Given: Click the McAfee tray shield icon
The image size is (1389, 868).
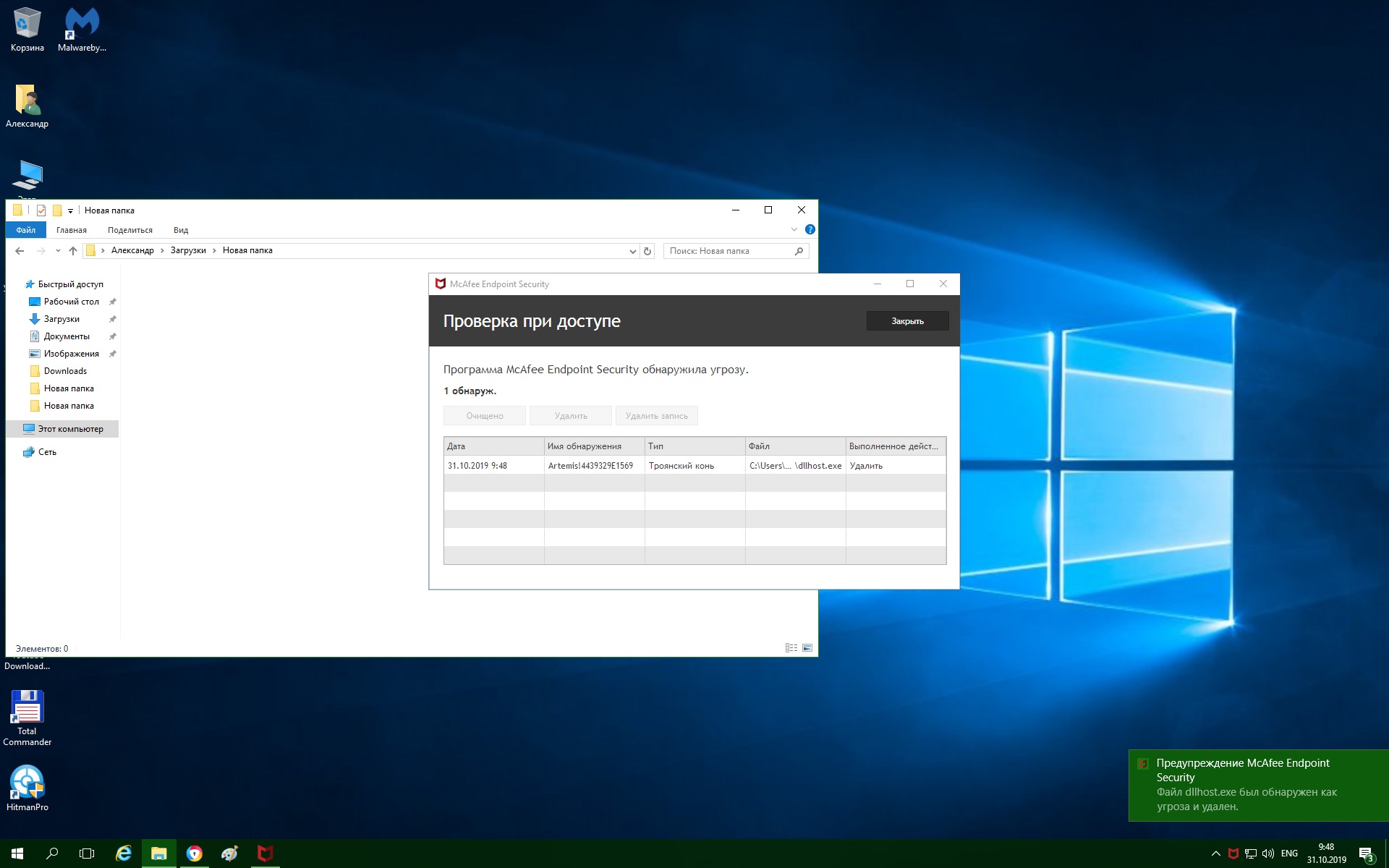Looking at the screenshot, I should (x=1233, y=854).
